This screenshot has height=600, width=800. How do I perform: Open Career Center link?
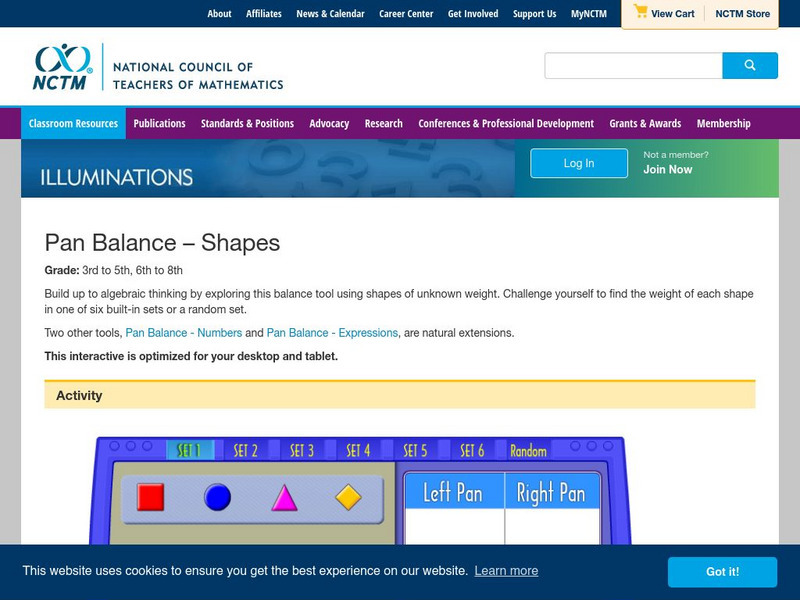(406, 14)
